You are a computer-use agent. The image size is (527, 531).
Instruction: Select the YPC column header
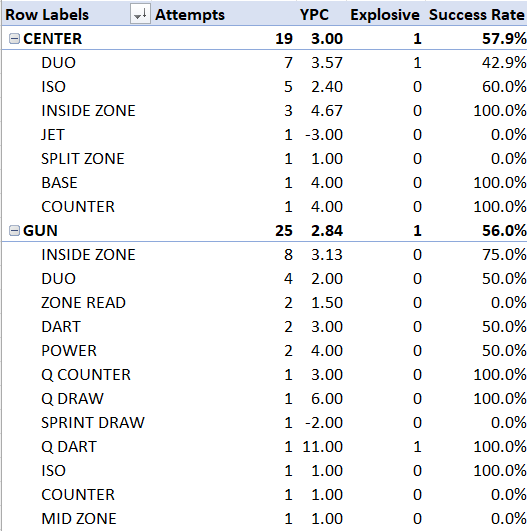(x=314, y=15)
